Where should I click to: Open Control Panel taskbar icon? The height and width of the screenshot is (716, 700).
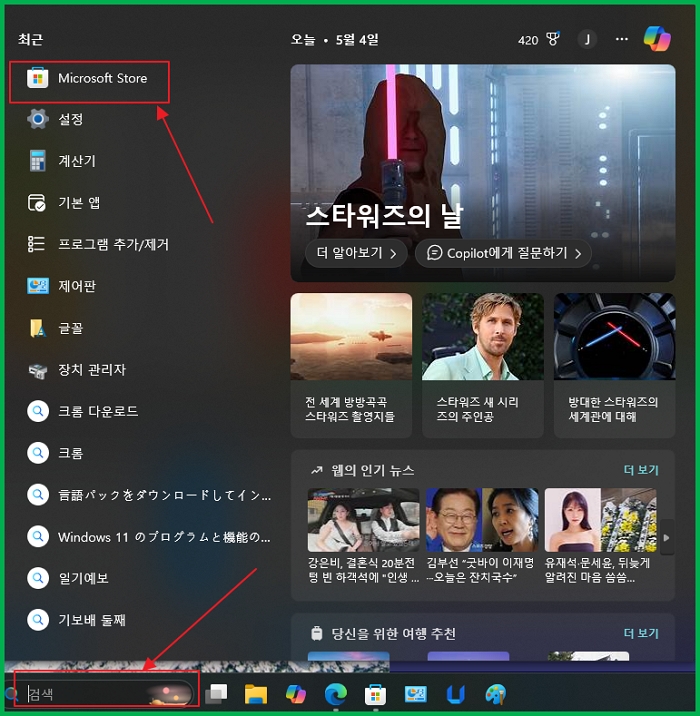click(x=416, y=694)
